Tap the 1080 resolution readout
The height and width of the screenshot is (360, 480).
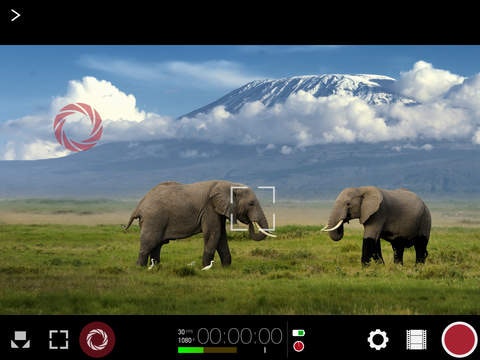[x=185, y=340]
